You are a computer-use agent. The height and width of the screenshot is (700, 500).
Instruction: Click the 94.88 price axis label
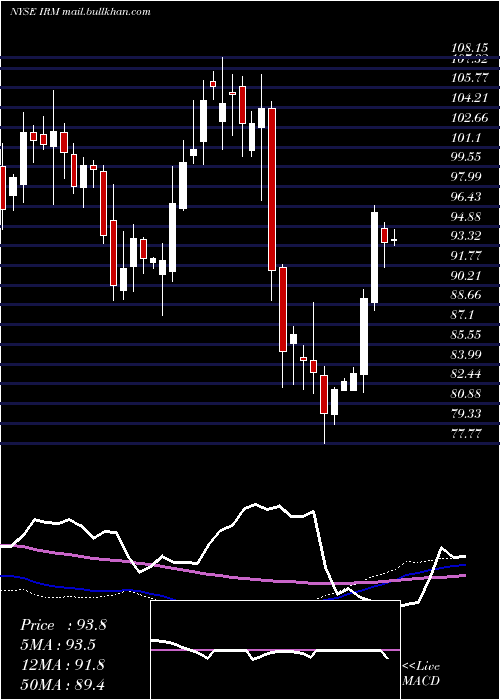click(x=467, y=217)
